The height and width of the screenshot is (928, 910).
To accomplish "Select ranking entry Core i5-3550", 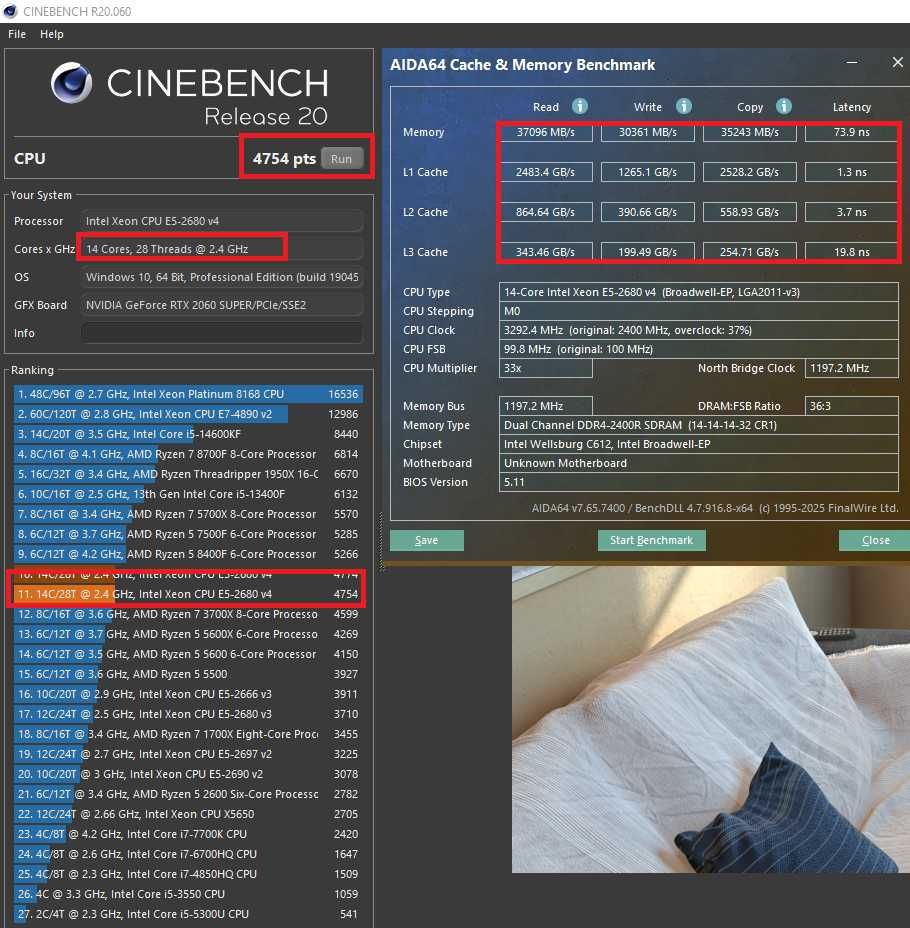I will (188, 894).
